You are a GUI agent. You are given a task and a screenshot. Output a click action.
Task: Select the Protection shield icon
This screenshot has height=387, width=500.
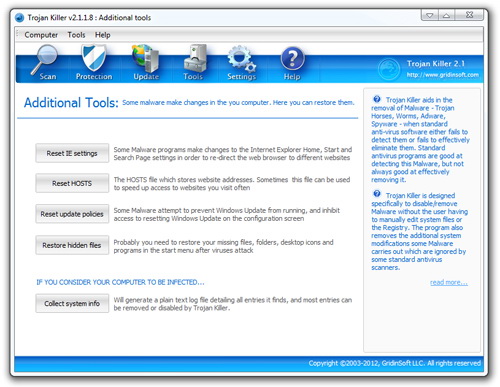coord(94,58)
